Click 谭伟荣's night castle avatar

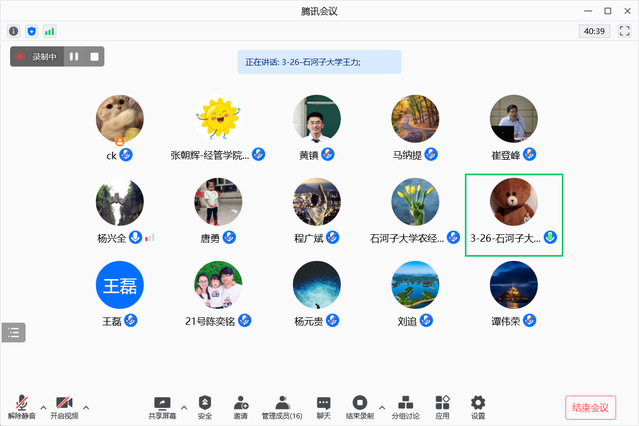514,285
